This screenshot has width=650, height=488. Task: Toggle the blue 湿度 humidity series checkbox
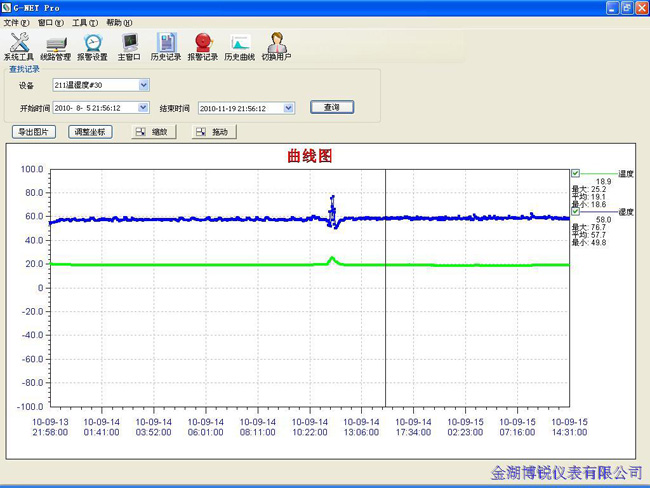(x=575, y=211)
